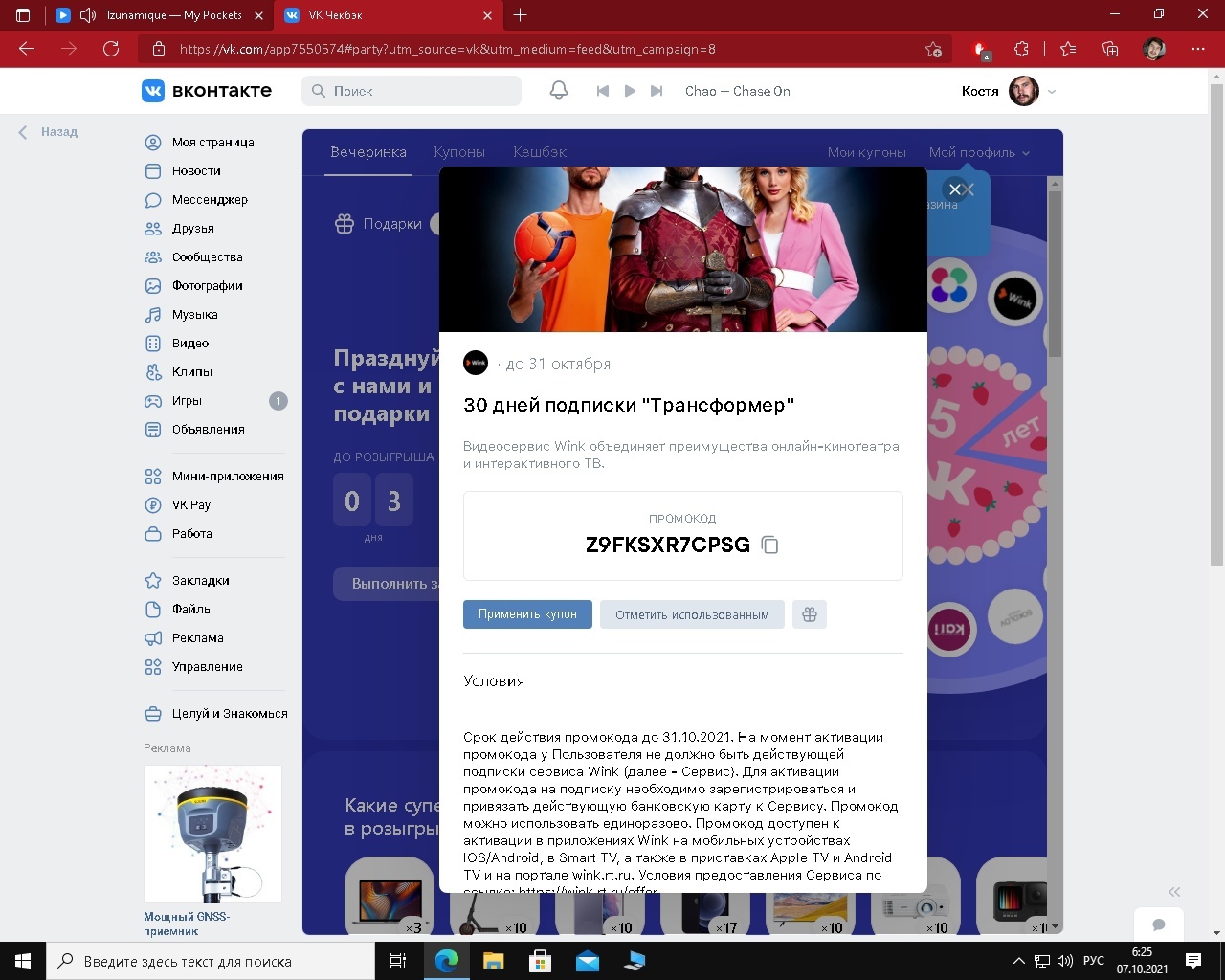Open browser extensions puzzle icon
The height and width of the screenshot is (980, 1225).
click(1022, 49)
